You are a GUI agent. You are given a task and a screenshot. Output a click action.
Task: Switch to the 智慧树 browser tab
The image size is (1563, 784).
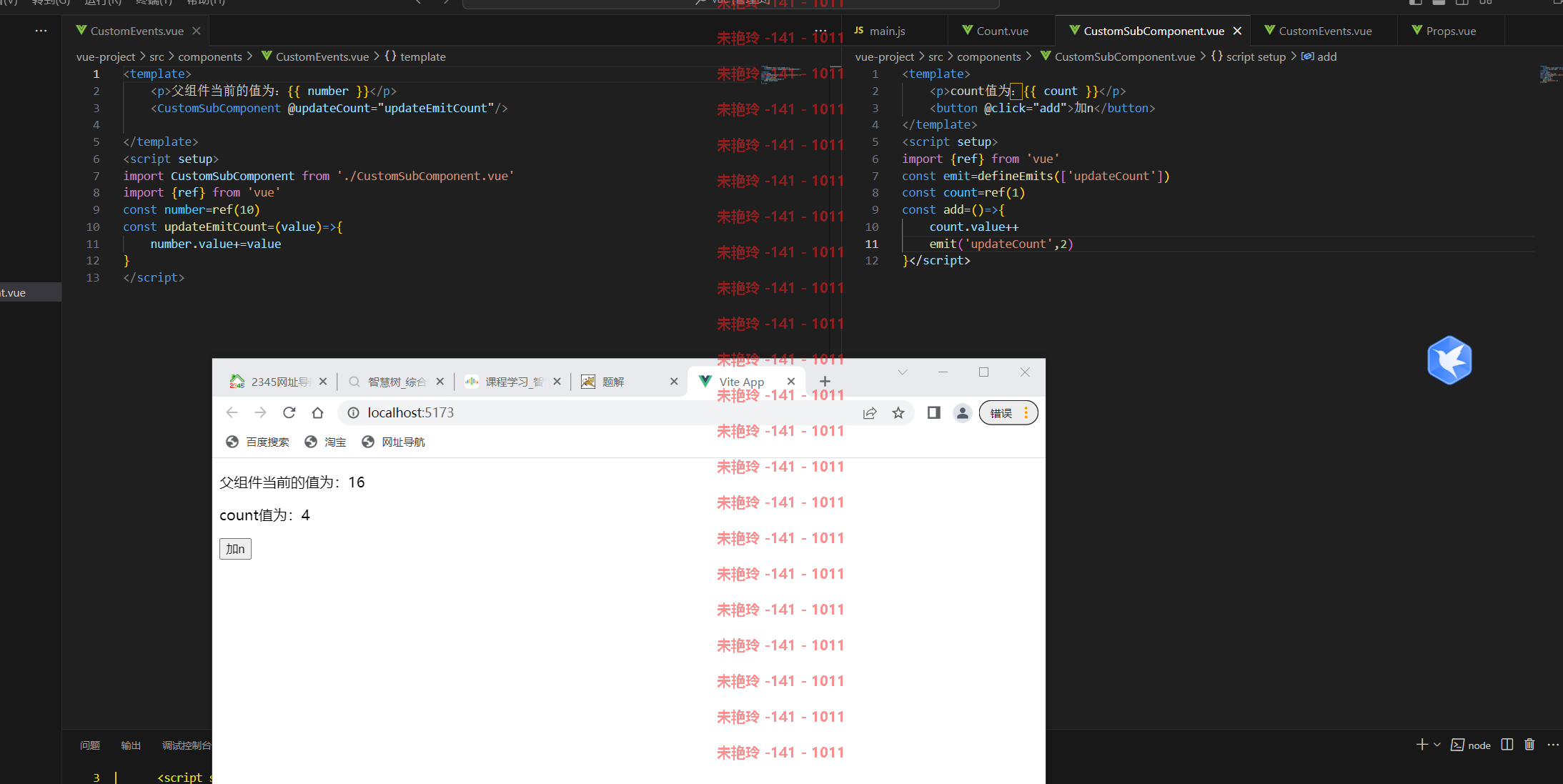tap(397, 382)
